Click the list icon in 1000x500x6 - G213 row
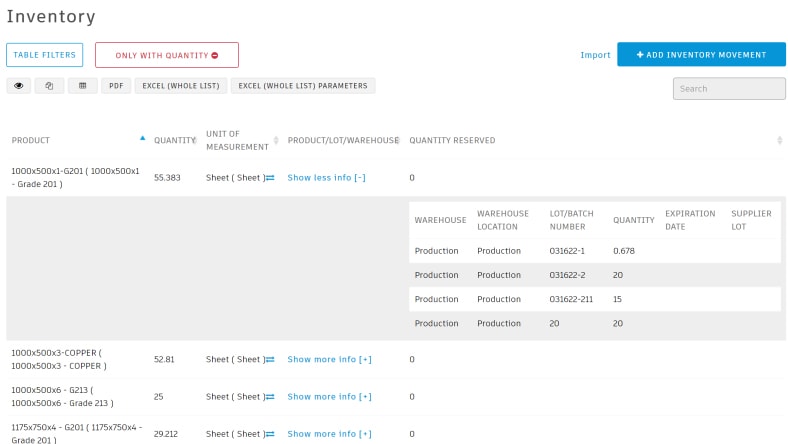The width and height of the screenshot is (788, 444). point(270,397)
